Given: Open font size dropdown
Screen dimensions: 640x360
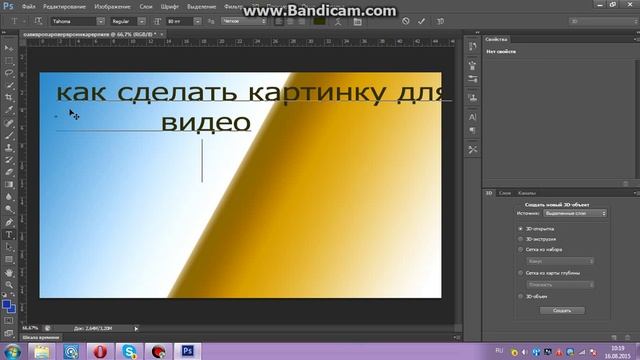Looking at the screenshot, I should click(x=197, y=21).
